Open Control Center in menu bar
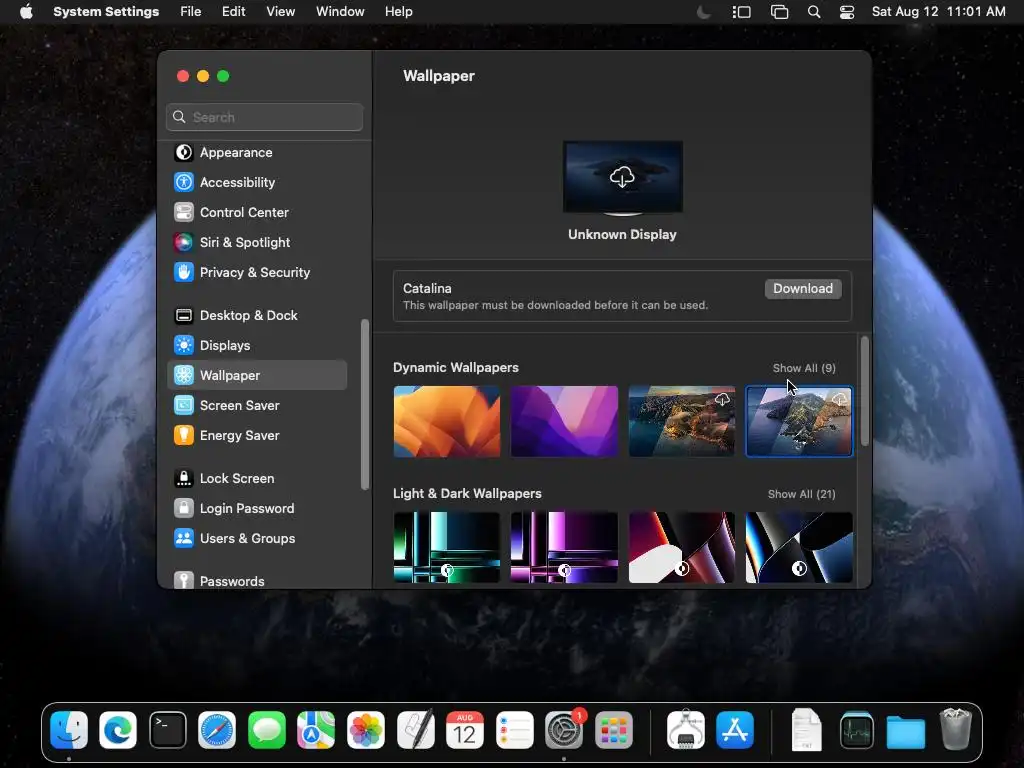Image resolution: width=1024 pixels, height=768 pixels. tap(847, 12)
